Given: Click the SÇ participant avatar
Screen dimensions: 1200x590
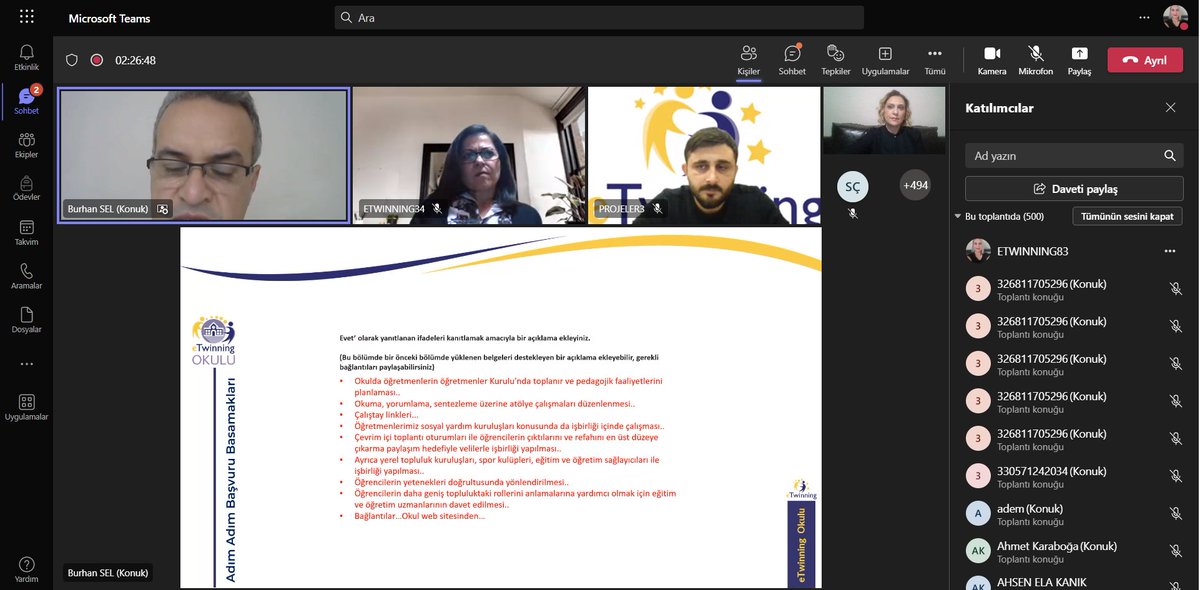Looking at the screenshot, I should 853,186.
